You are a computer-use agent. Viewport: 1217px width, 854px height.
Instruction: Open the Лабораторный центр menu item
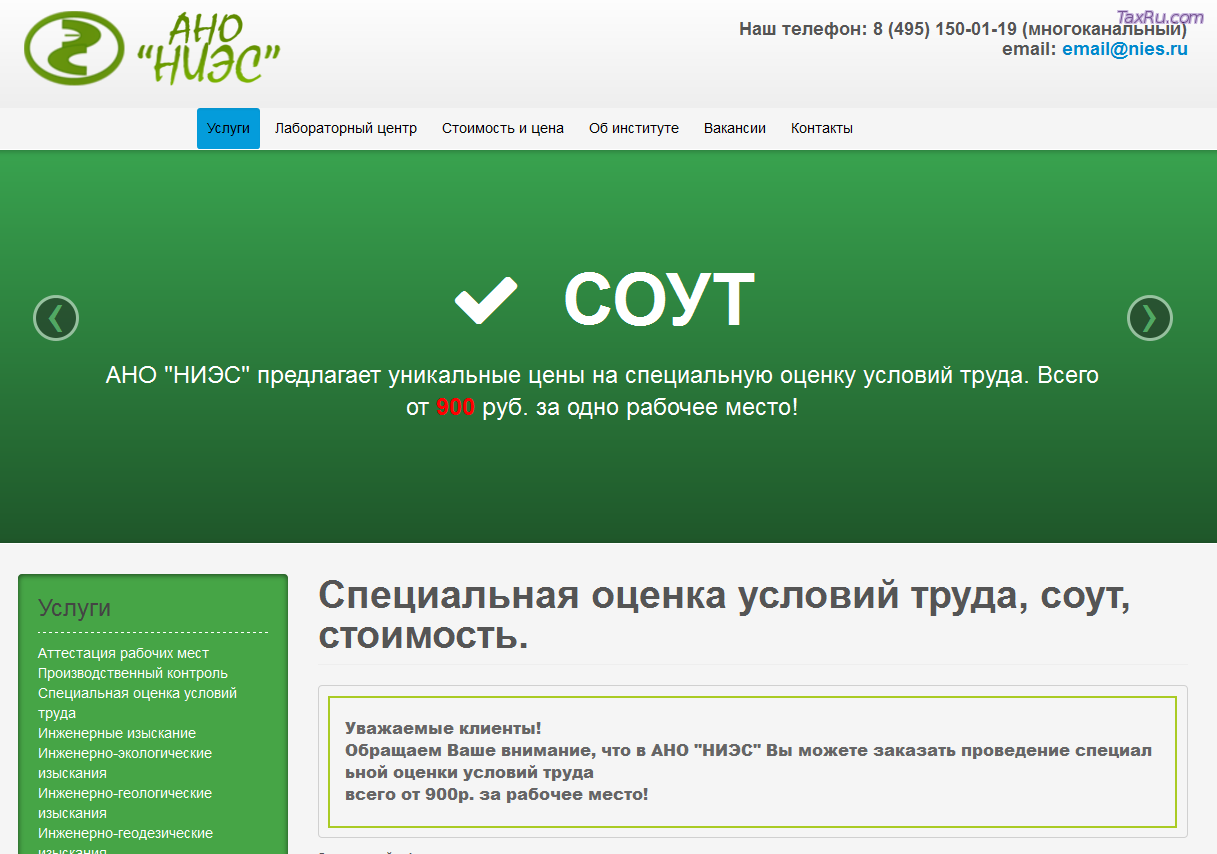tap(346, 128)
